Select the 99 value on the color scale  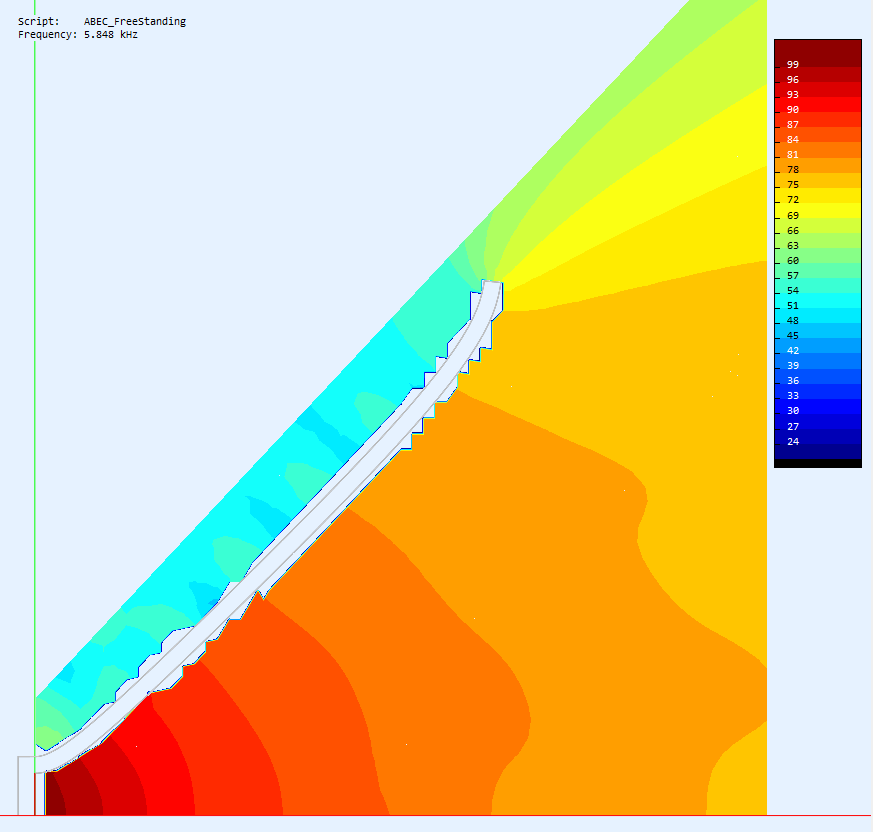point(793,65)
